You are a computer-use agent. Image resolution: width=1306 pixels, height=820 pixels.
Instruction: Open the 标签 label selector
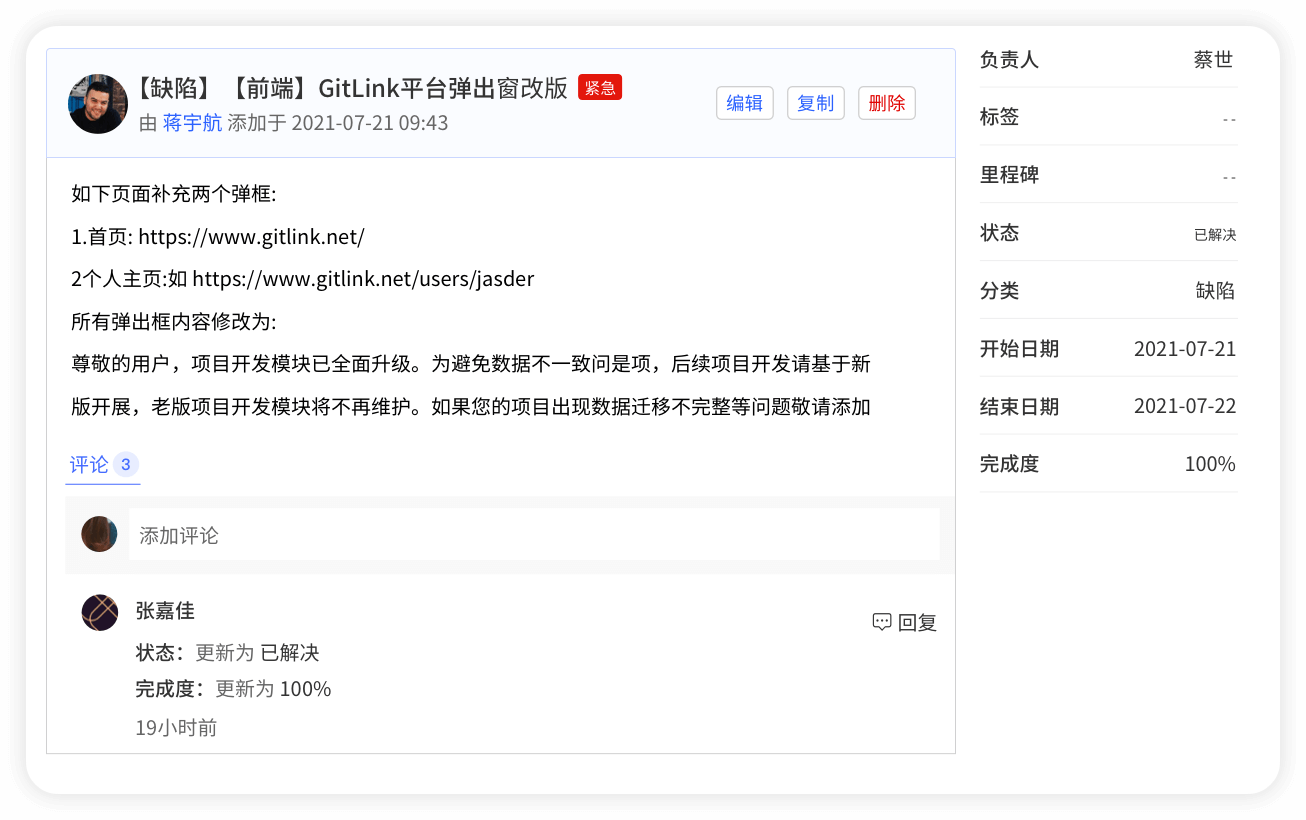pos(1228,116)
